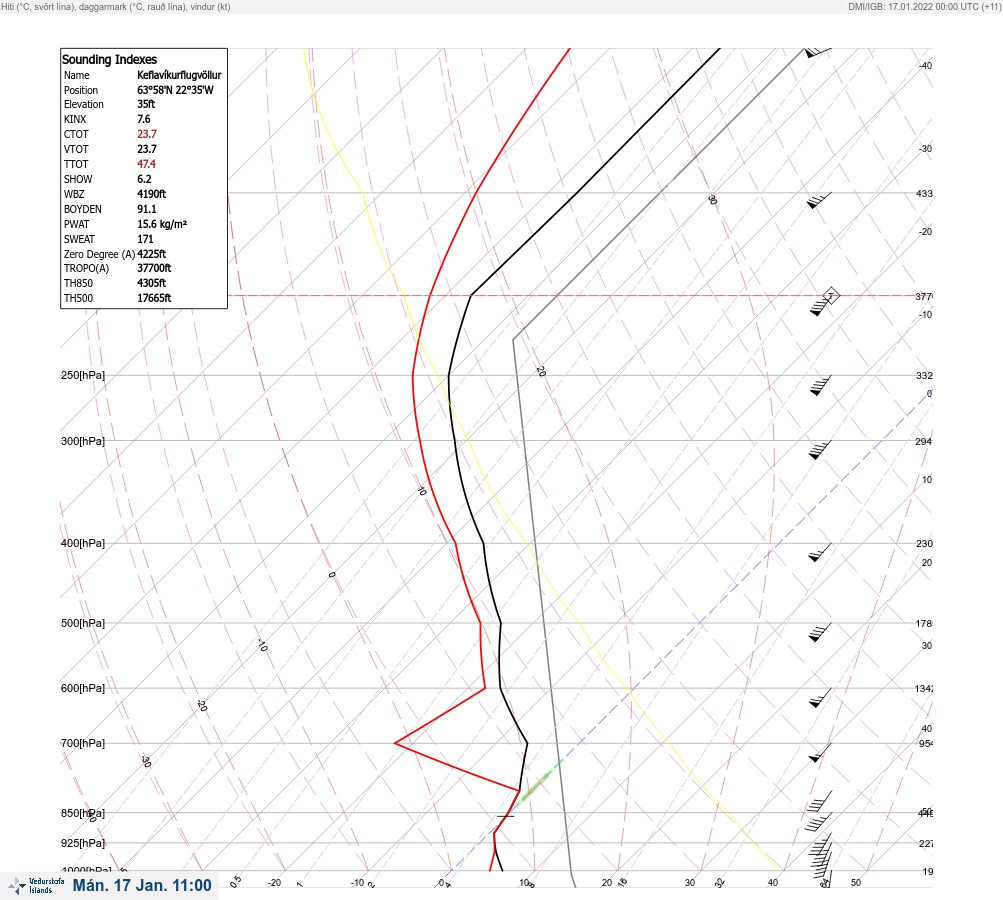Screen dimensions: 1003x900
Task: Click the TTOT value 47.4
Action: pos(146,164)
